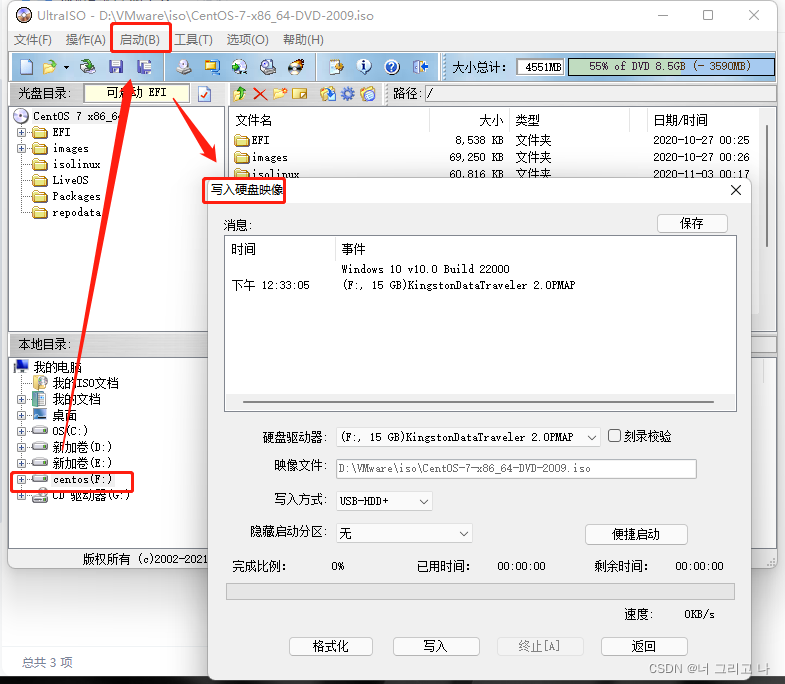The height and width of the screenshot is (684, 785).
Task: Click the Make CD/DVD image icon
Action: point(184,67)
